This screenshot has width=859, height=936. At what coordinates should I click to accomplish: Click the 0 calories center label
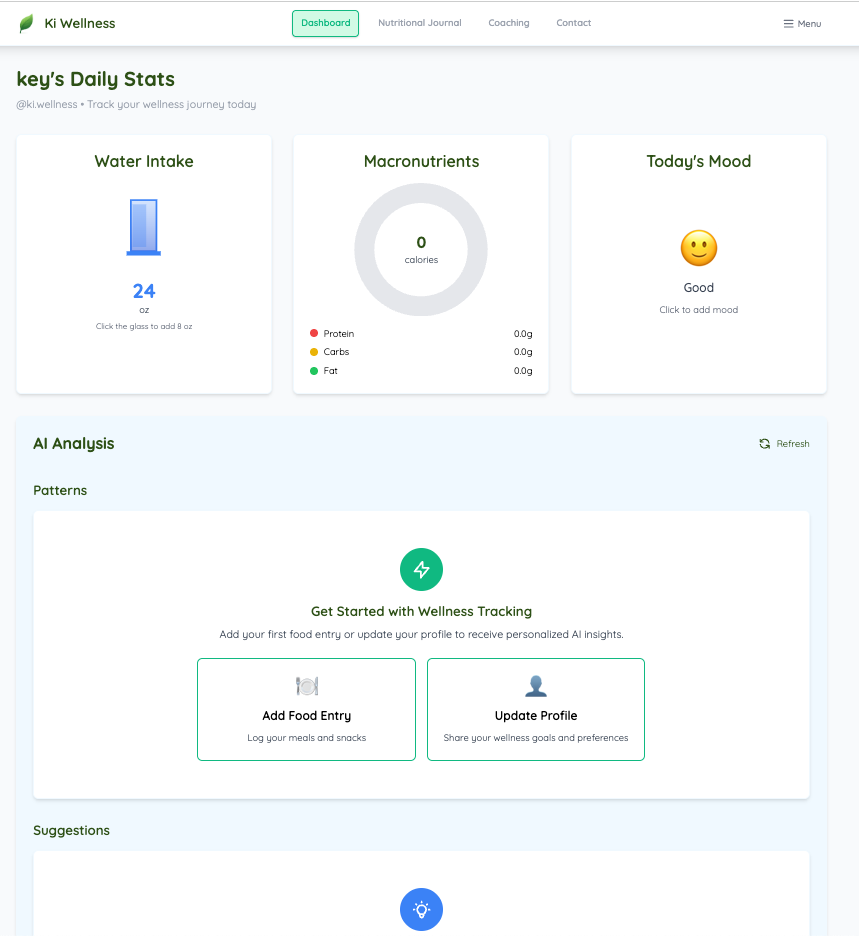(421, 250)
